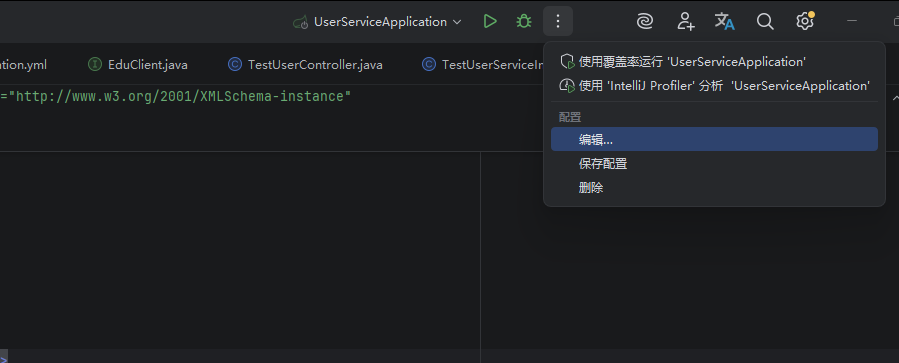899x363 pixels.
Task: Open IDE settings gear icon
Action: coord(805,22)
